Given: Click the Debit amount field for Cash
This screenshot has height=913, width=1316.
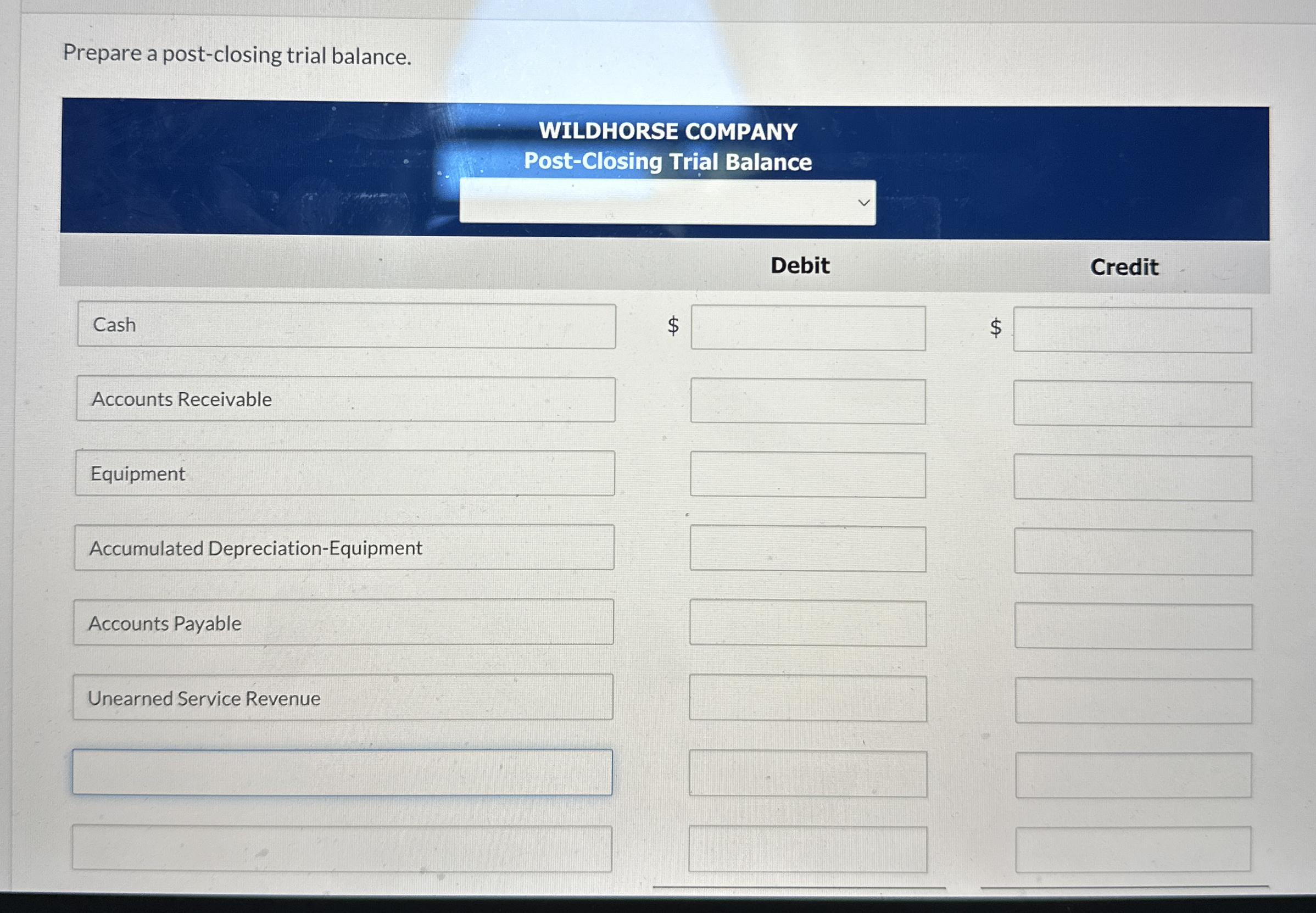Looking at the screenshot, I should click(x=808, y=326).
